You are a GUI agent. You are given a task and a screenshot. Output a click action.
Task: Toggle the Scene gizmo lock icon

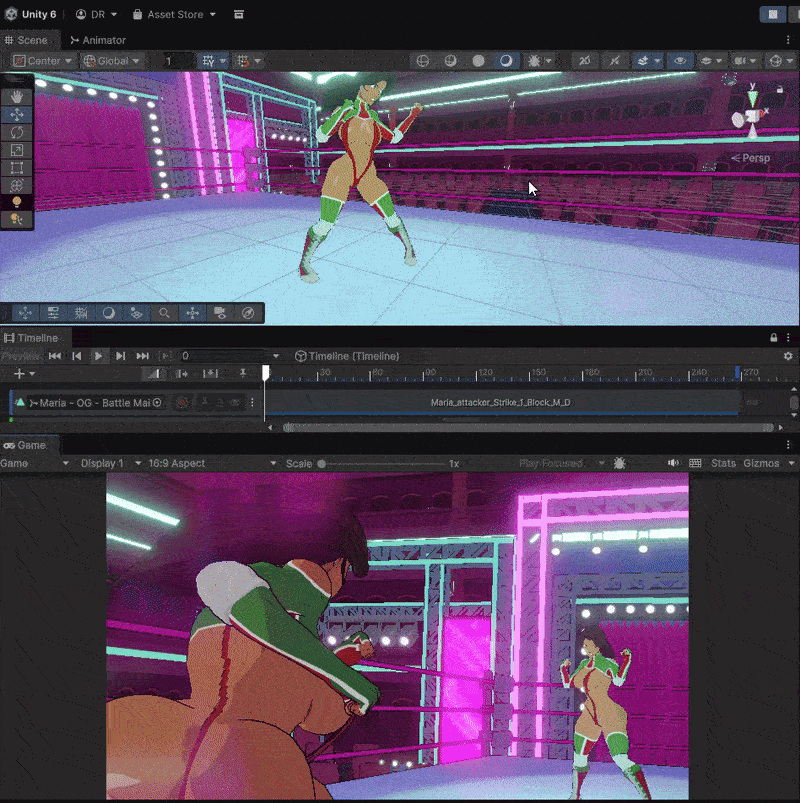(x=779, y=90)
